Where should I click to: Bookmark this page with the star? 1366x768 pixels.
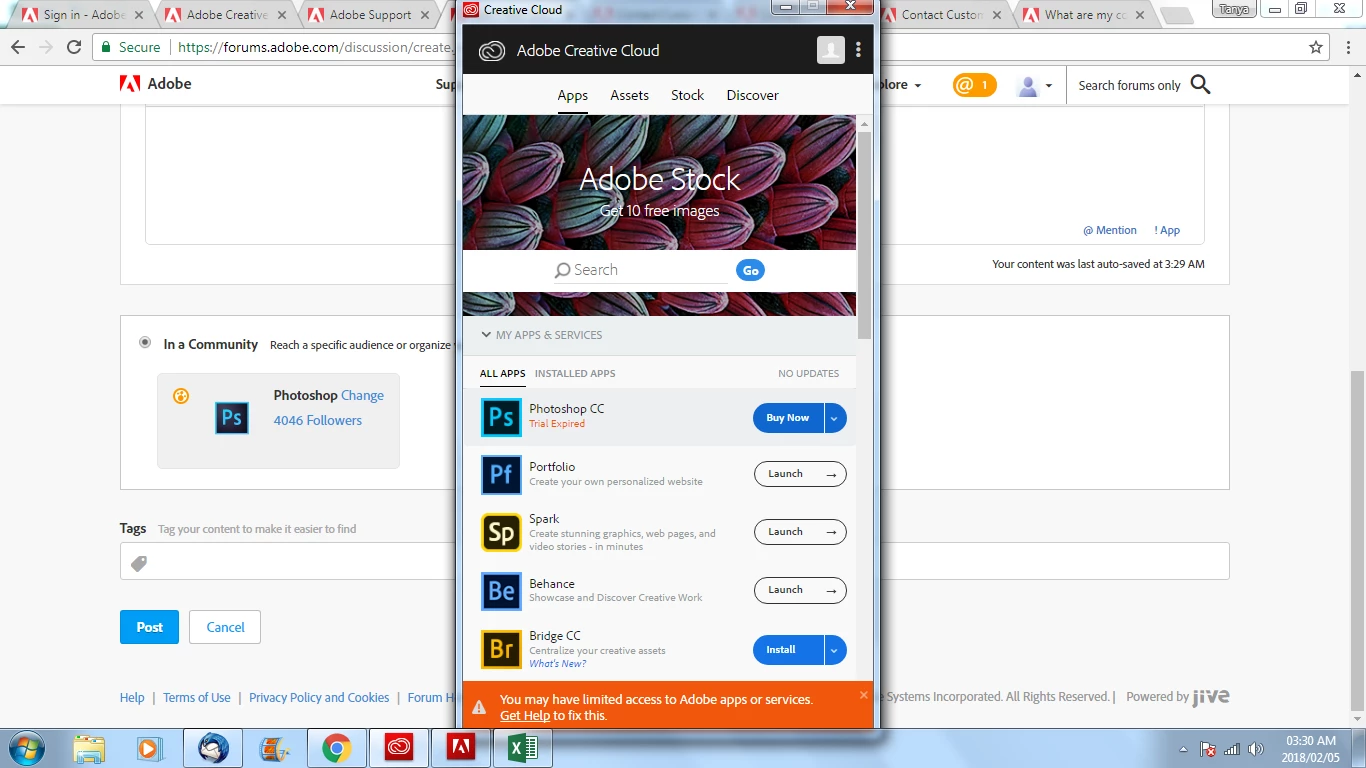point(1316,47)
